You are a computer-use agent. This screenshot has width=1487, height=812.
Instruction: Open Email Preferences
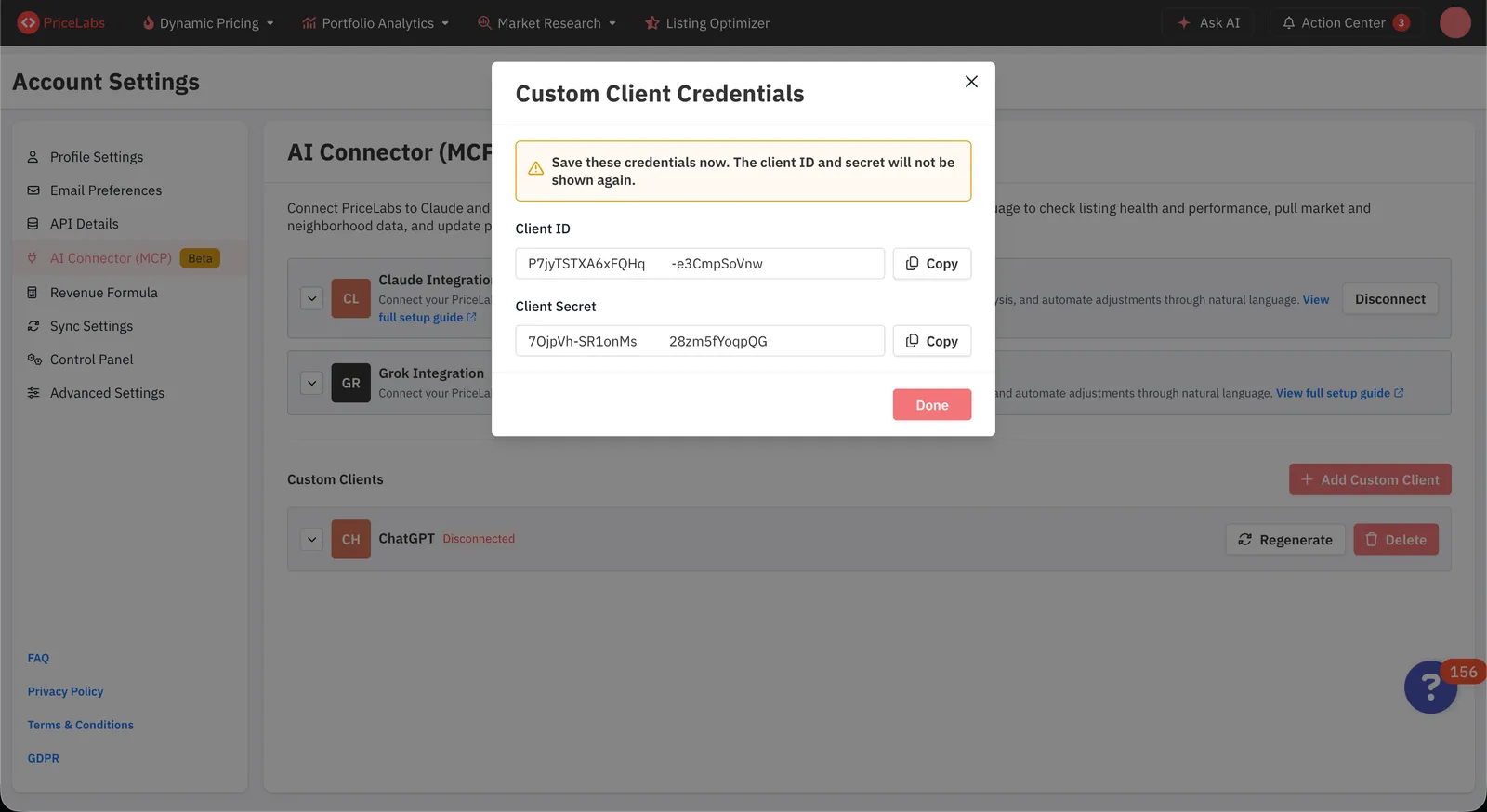click(106, 190)
